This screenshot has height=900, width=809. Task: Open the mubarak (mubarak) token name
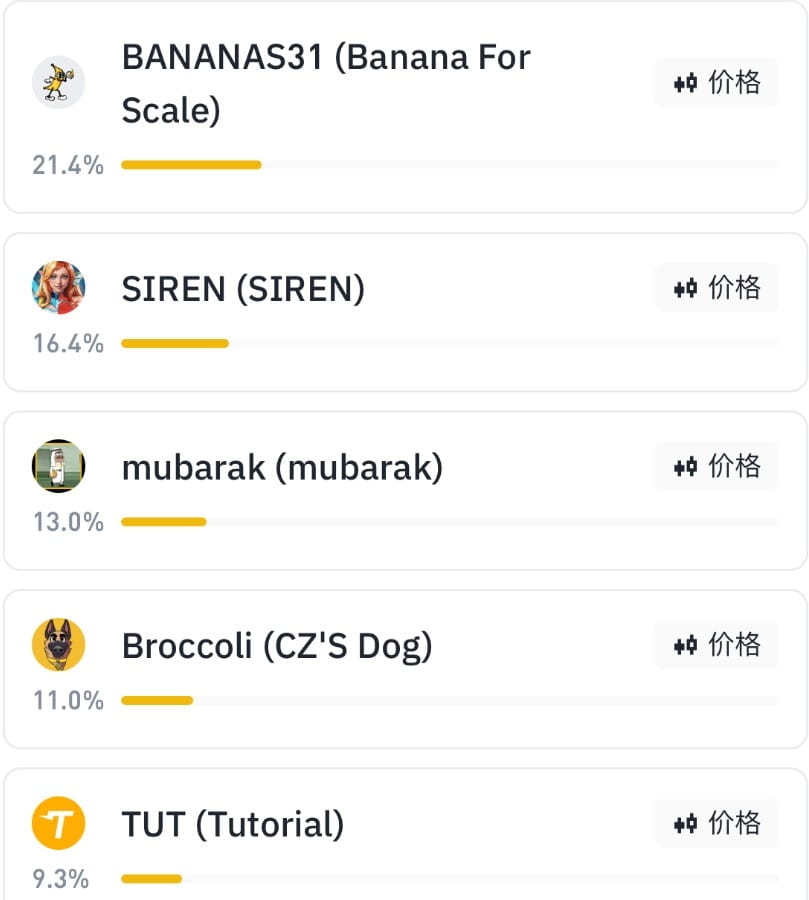coord(282,467)
